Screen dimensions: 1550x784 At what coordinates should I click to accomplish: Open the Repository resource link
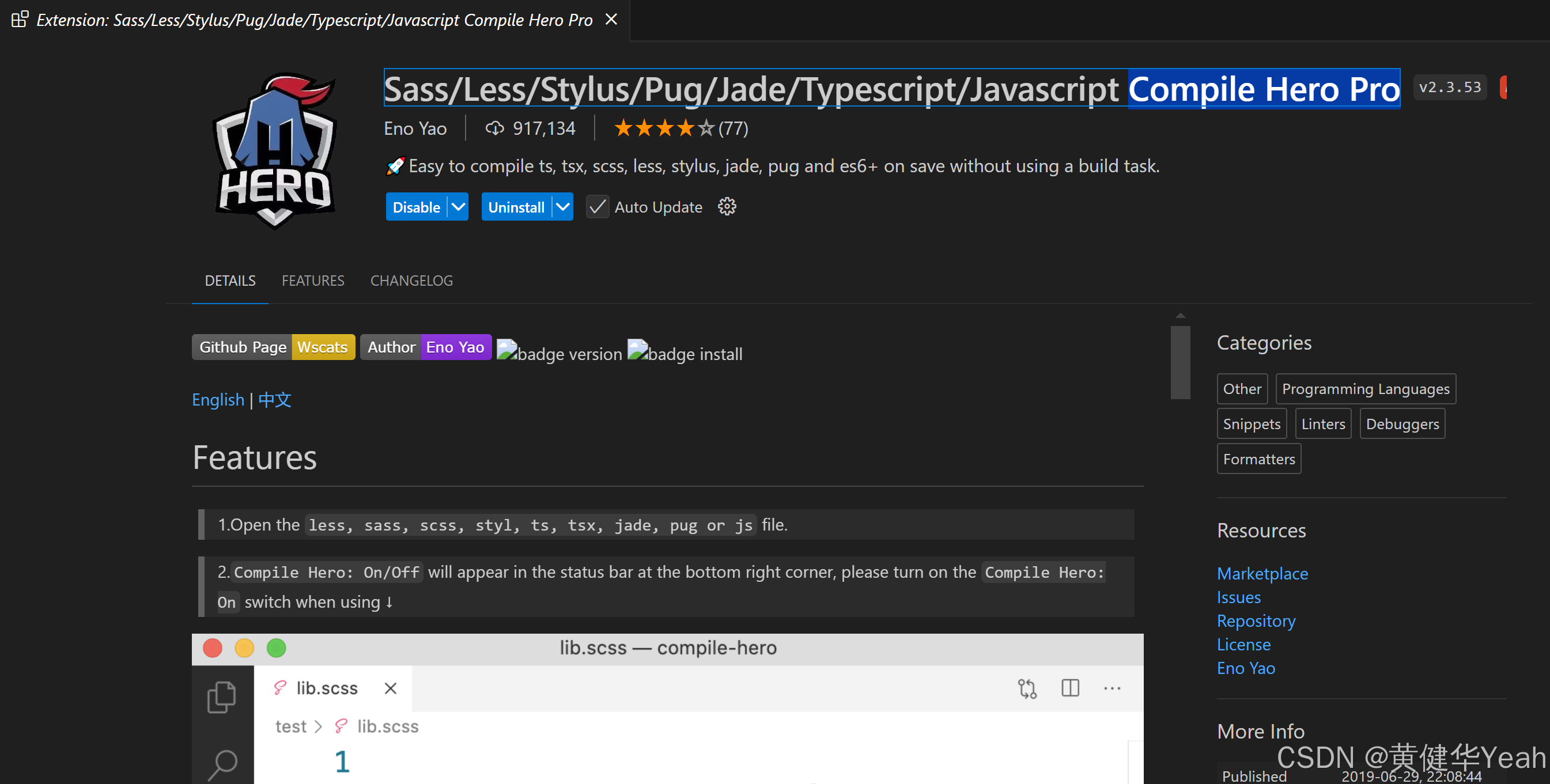point(1256,620)
